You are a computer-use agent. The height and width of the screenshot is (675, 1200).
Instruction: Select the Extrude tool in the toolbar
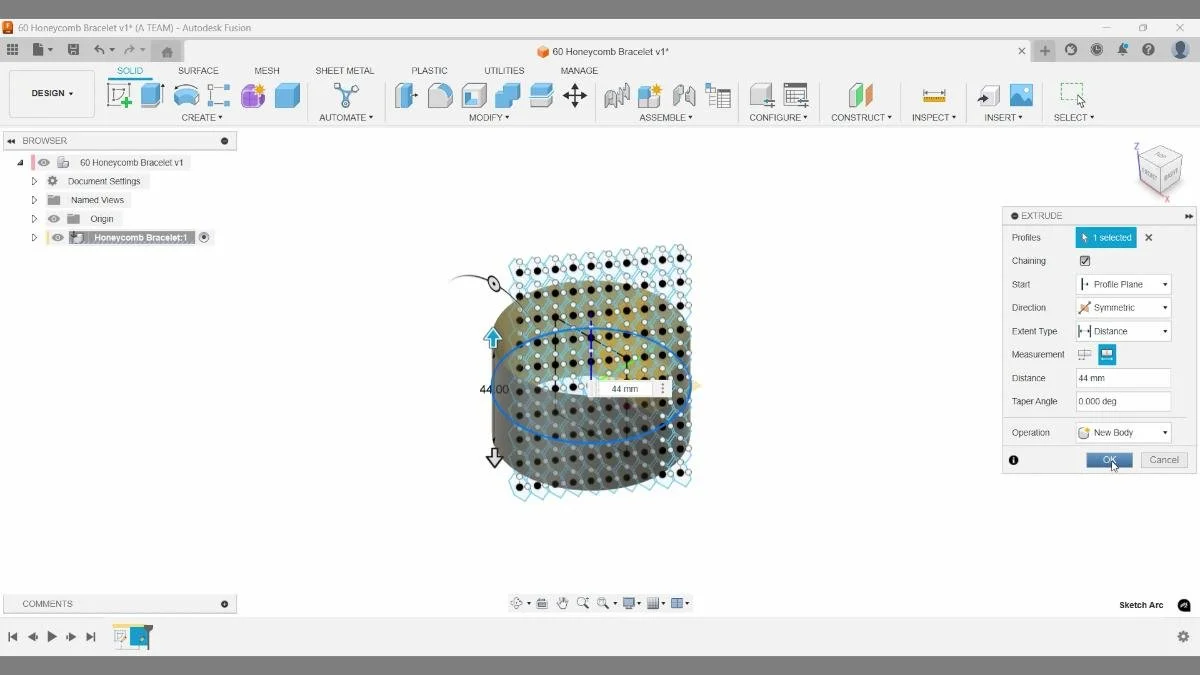click(152, 95)
